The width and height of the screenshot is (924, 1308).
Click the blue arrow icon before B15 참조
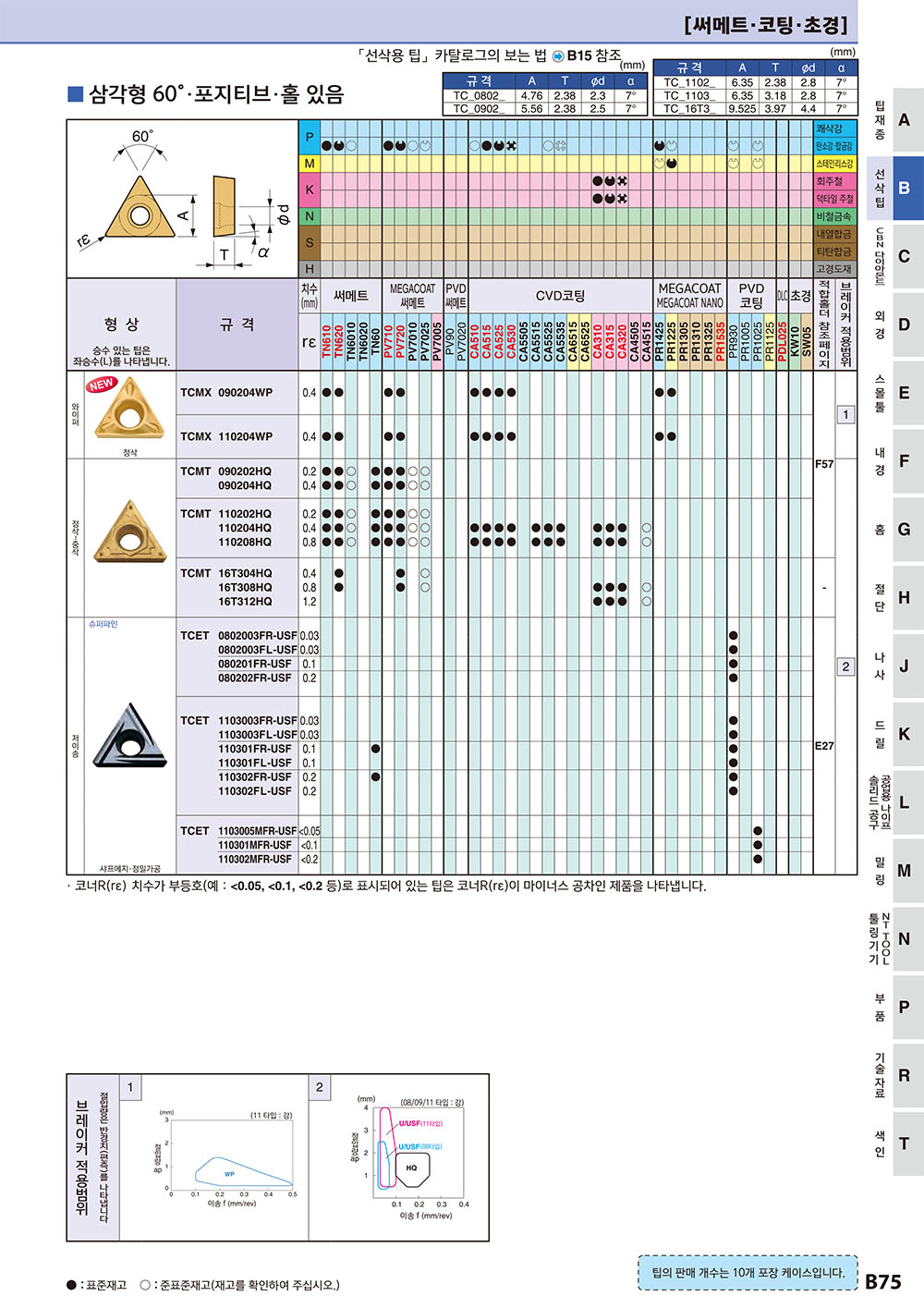557,56
